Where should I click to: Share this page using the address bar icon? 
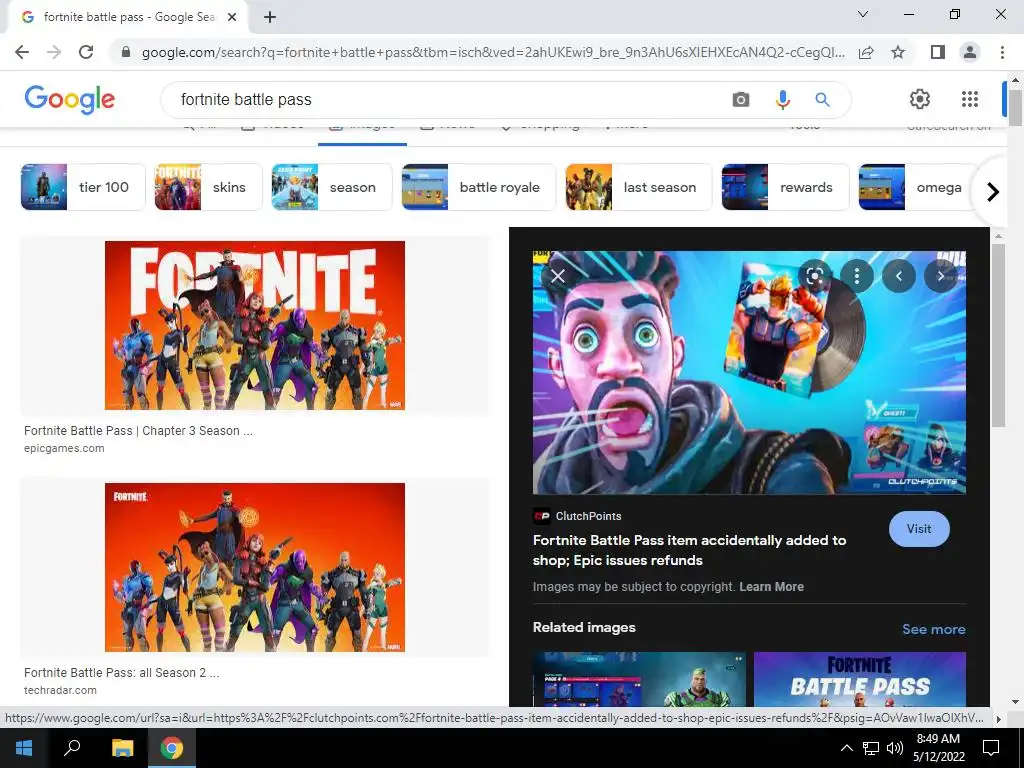coord(866,52)
